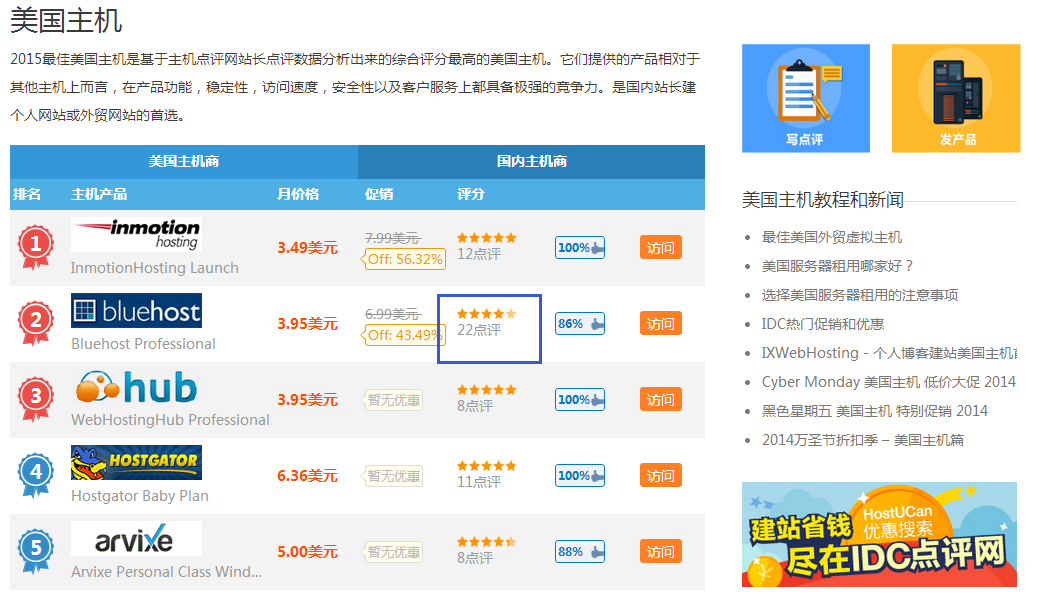Click the star rating for WebHostingHub Professional
Screen dimensions: 1038x601
point(487,390)
